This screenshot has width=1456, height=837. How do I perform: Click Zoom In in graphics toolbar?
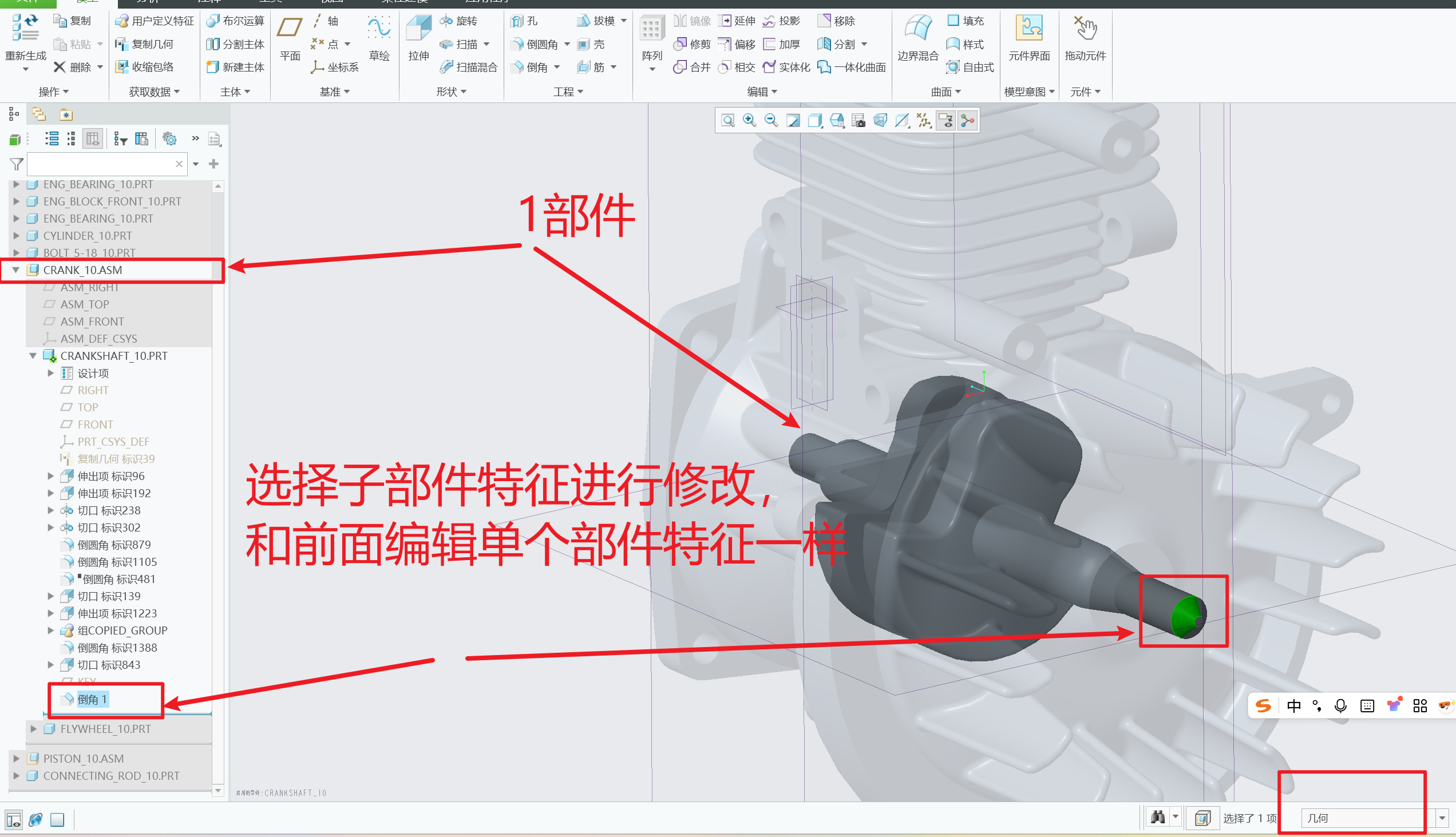[749, 120]
